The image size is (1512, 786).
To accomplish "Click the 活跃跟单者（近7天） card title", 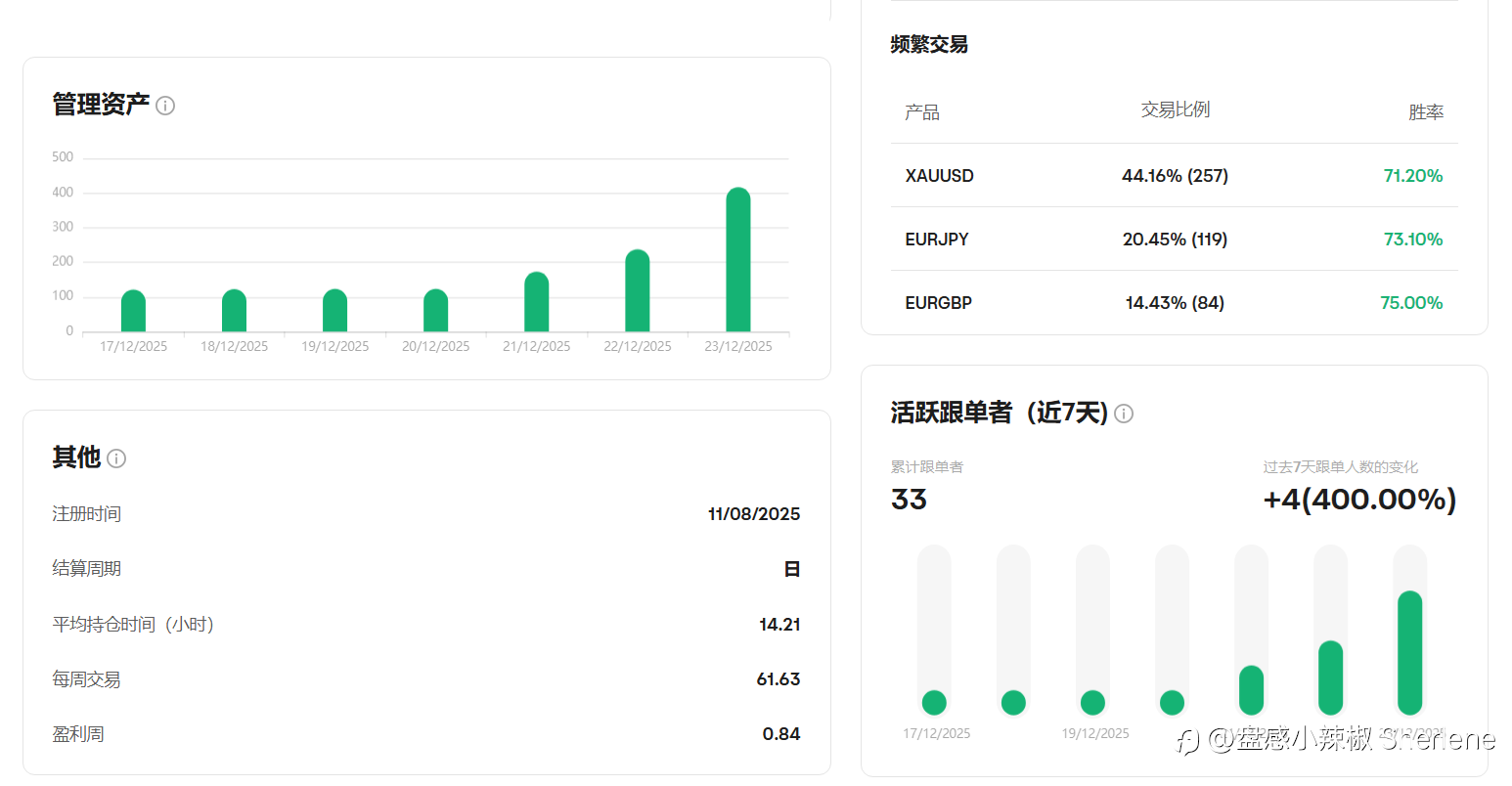I will [x=1000, y=414].
